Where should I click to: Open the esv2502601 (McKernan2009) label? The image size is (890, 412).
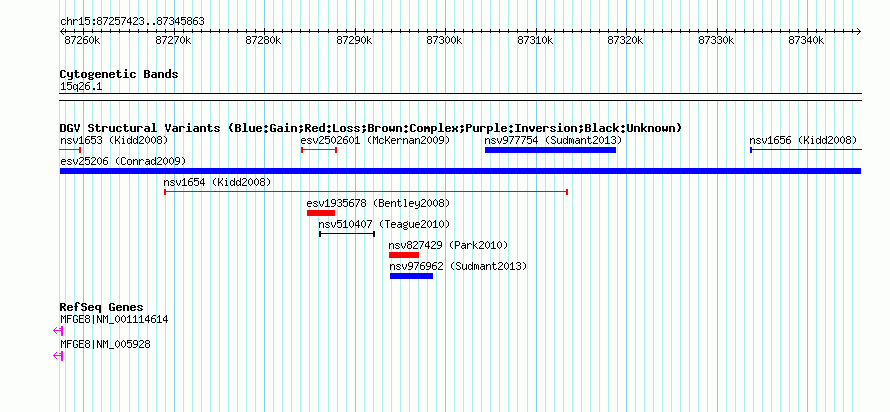pyautogui.click(x=375, y=140)
